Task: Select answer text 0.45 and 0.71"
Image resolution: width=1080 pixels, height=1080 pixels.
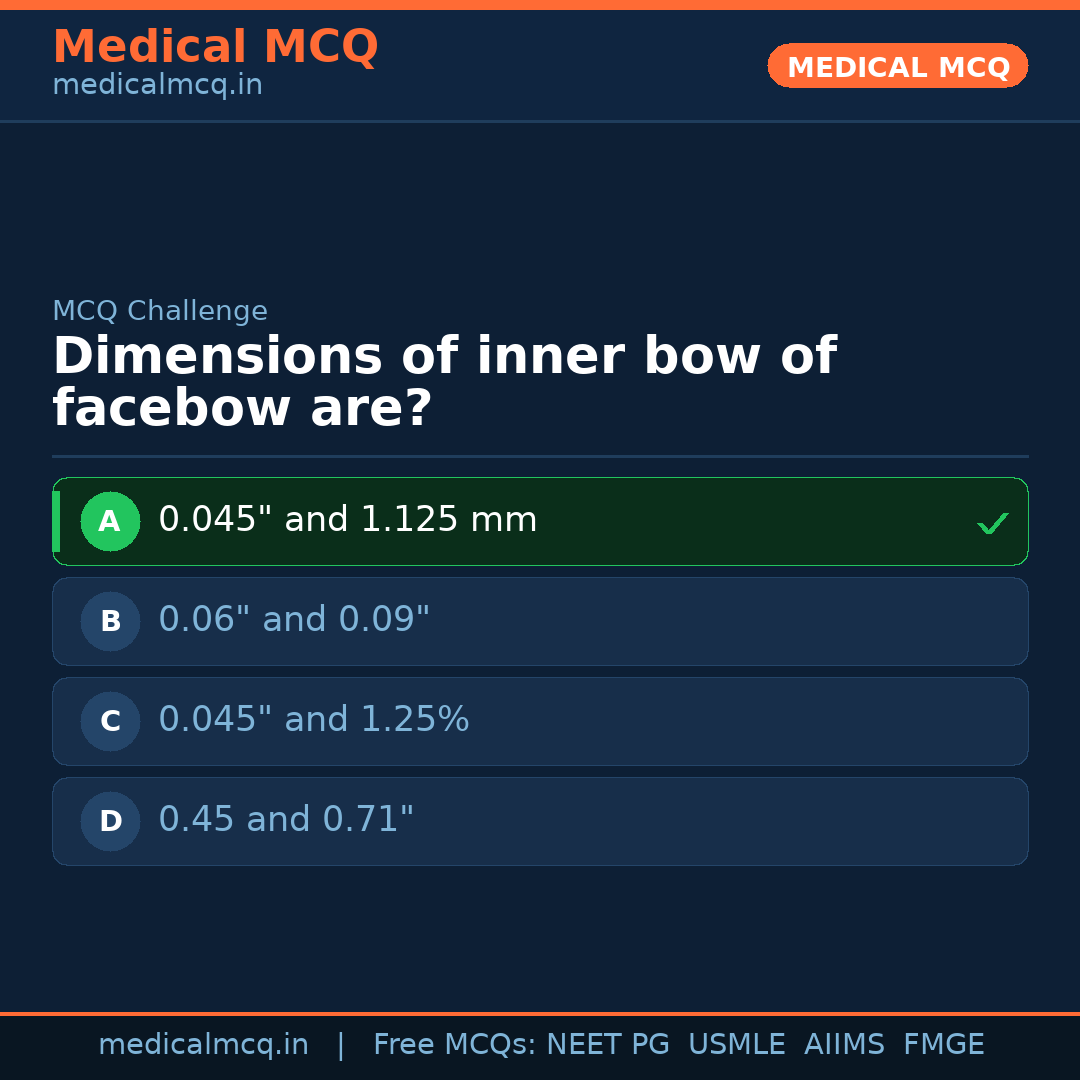Action: [286, 820]
